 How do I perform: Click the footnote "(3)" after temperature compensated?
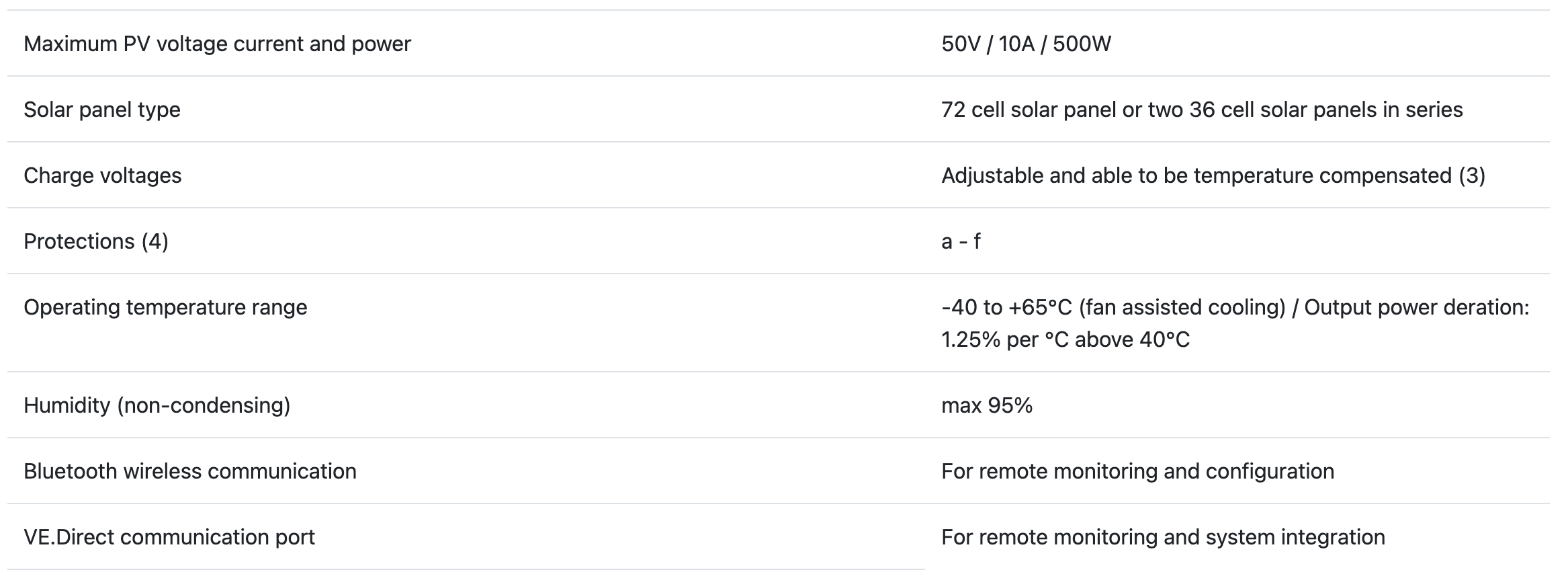coord(1471,175)
